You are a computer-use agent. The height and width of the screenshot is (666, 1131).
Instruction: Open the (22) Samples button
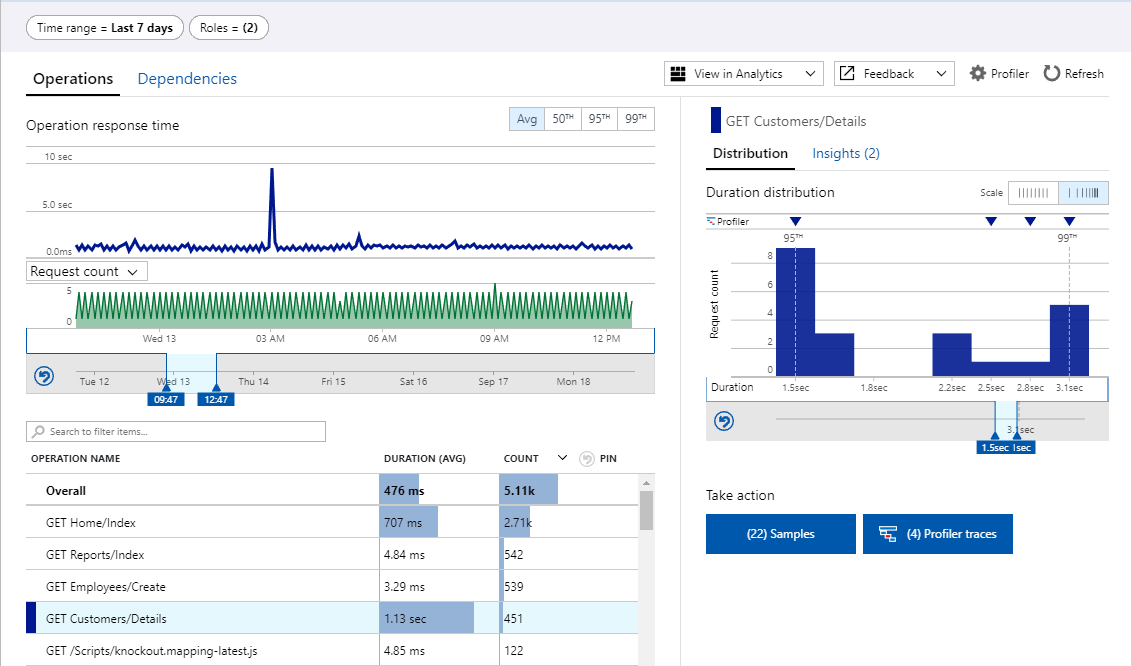tap(780, 534)
